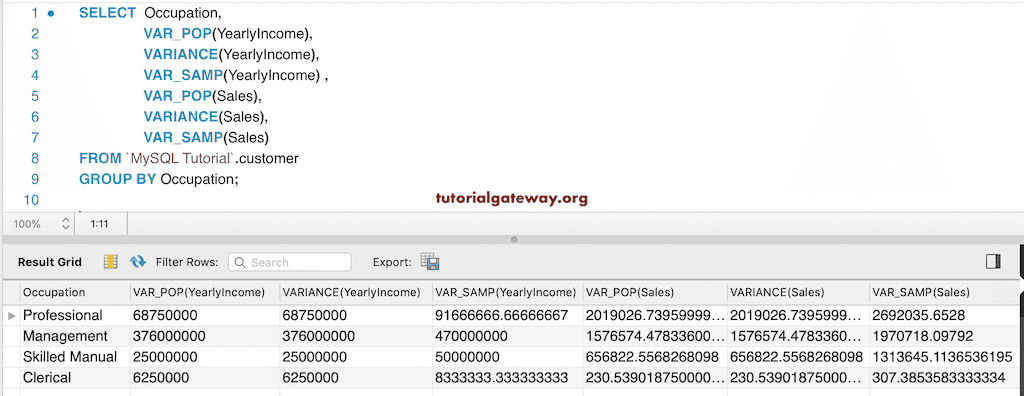The image size is (1024, 396).
Task: Click the cursor position 1:11 indicator
Action: click(x=99, y=224)
